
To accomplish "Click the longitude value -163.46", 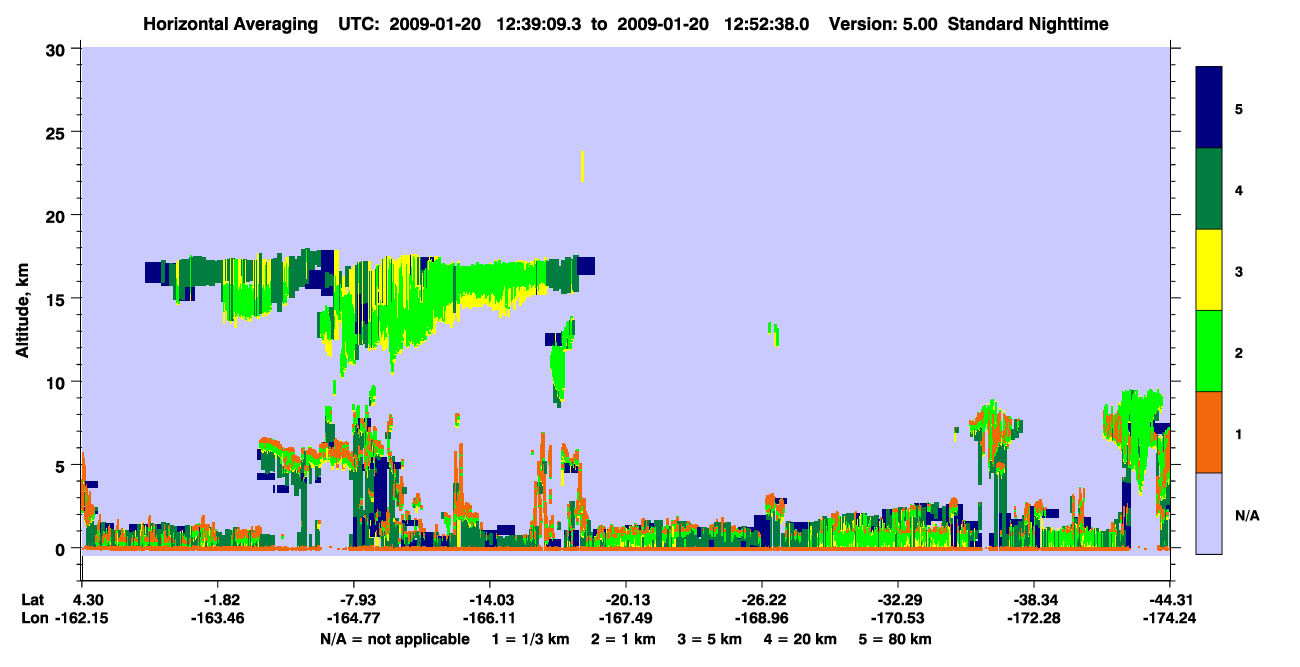I will [x=217, y=619].
